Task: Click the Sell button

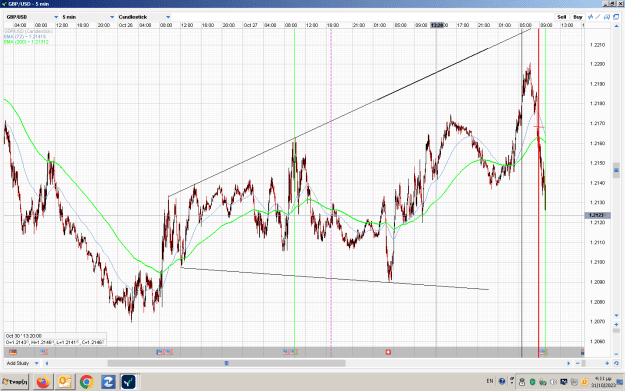Action: (562, 17)
